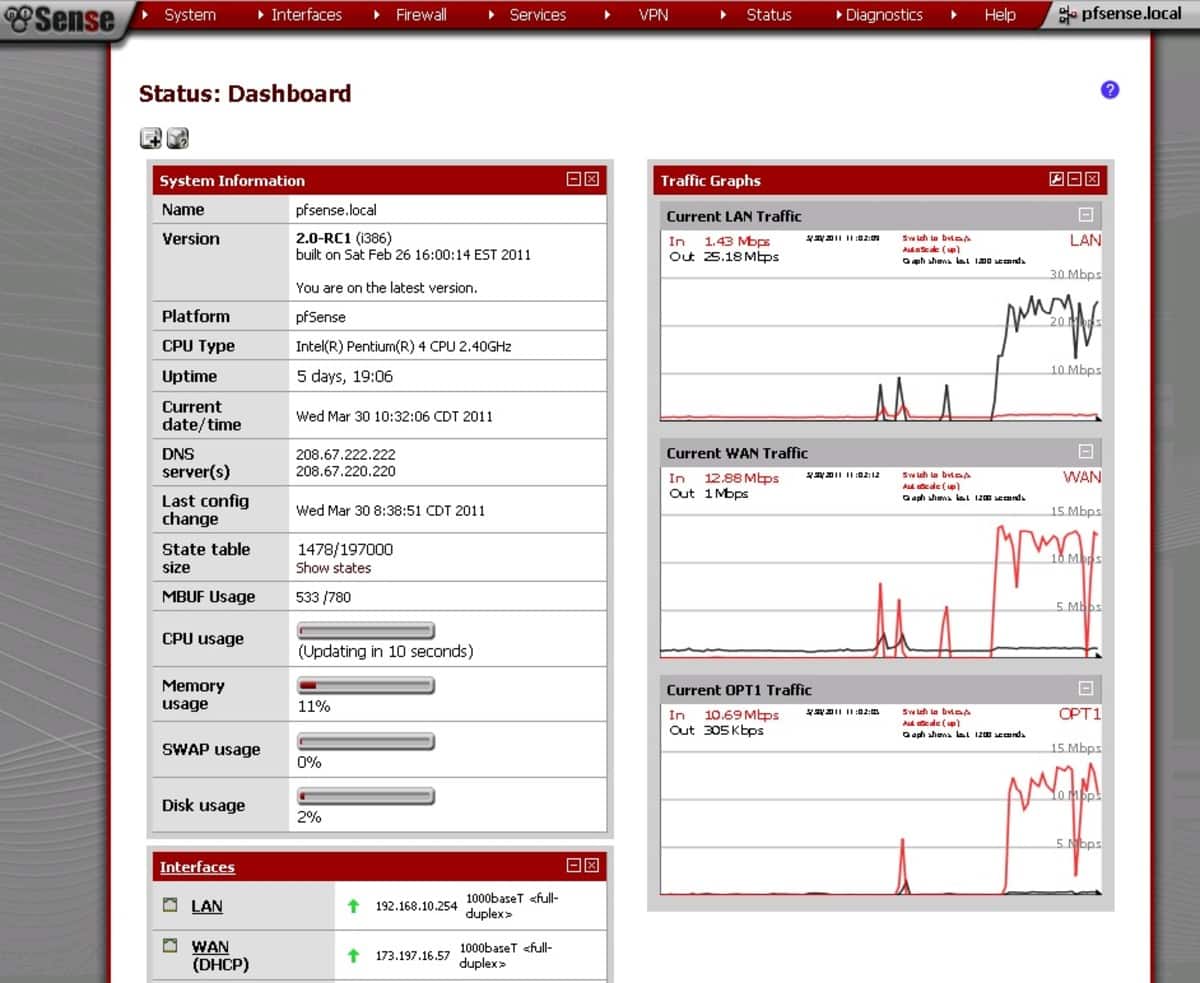Collapse the Current OPT1 Traffic graph
This screenshot has height=983, width=1200.
(1085, 689)
